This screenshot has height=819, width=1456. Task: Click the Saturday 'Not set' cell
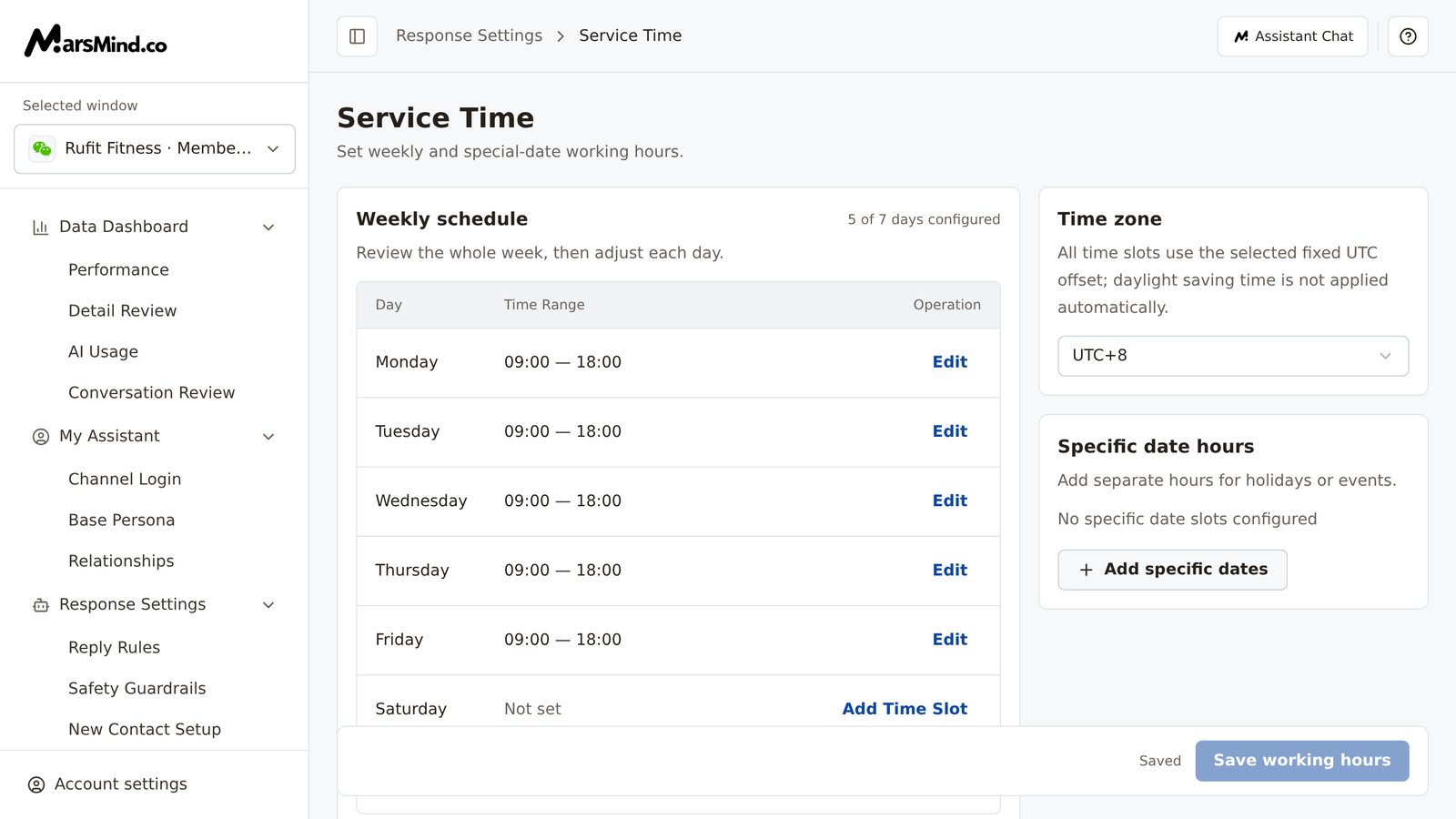point(532,709)
